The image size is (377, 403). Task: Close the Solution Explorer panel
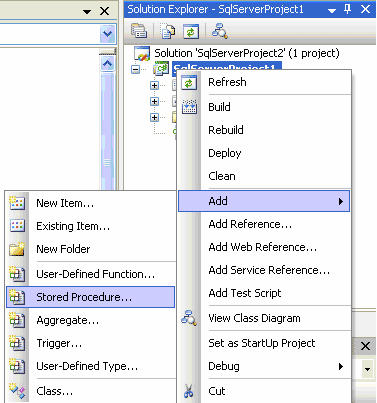(366, 9)
